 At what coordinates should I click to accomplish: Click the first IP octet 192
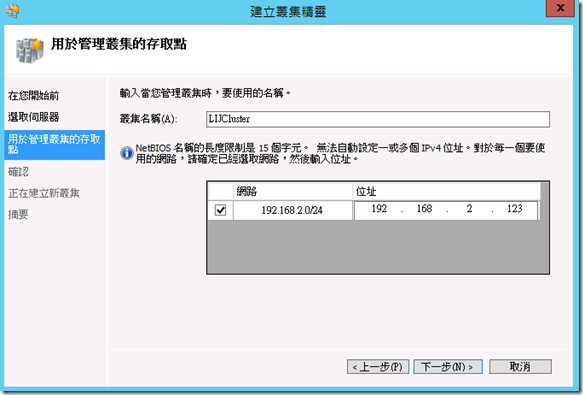[379, 209]
